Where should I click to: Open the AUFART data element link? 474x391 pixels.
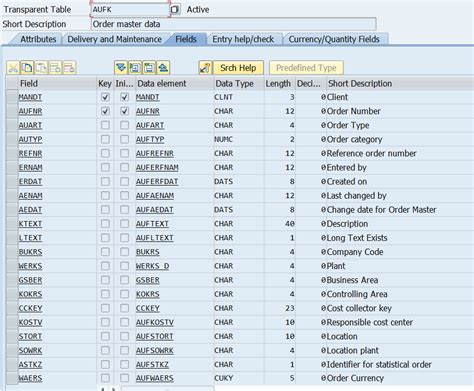coord(150,125)
